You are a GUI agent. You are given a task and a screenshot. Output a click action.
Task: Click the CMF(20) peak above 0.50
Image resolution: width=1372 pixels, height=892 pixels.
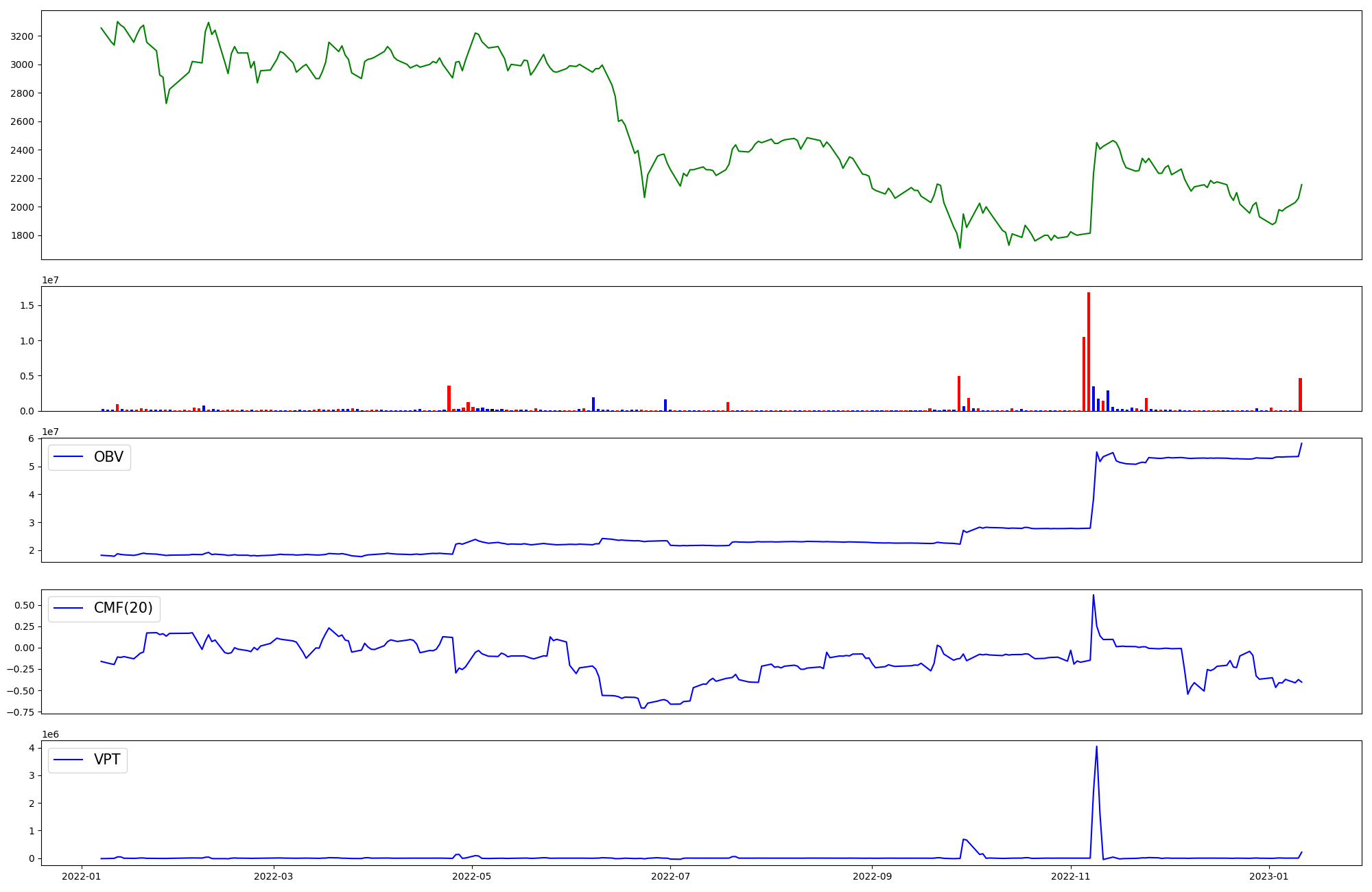click(1093, 595)
